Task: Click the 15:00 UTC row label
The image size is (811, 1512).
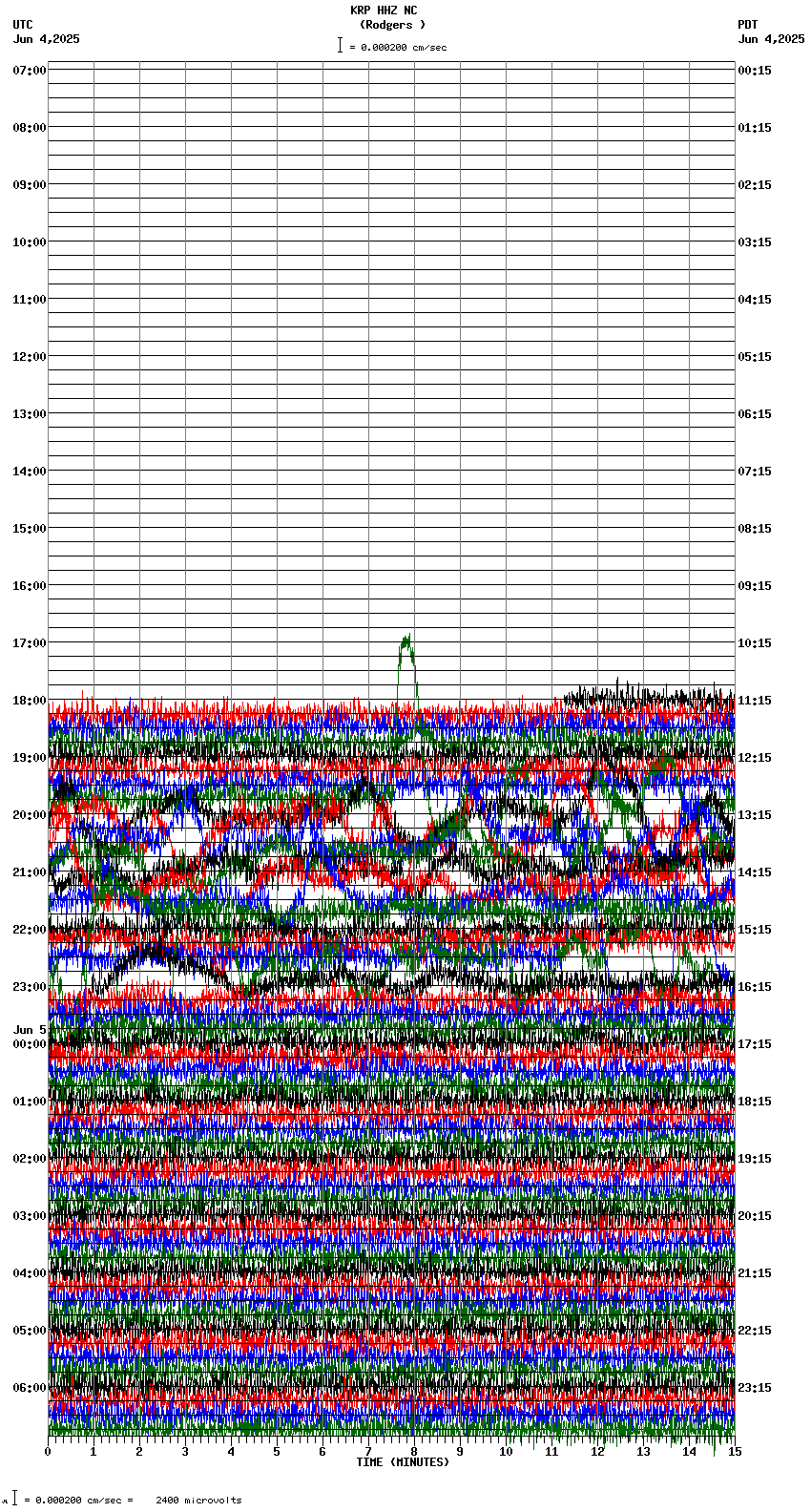Action: coord(30,529)
